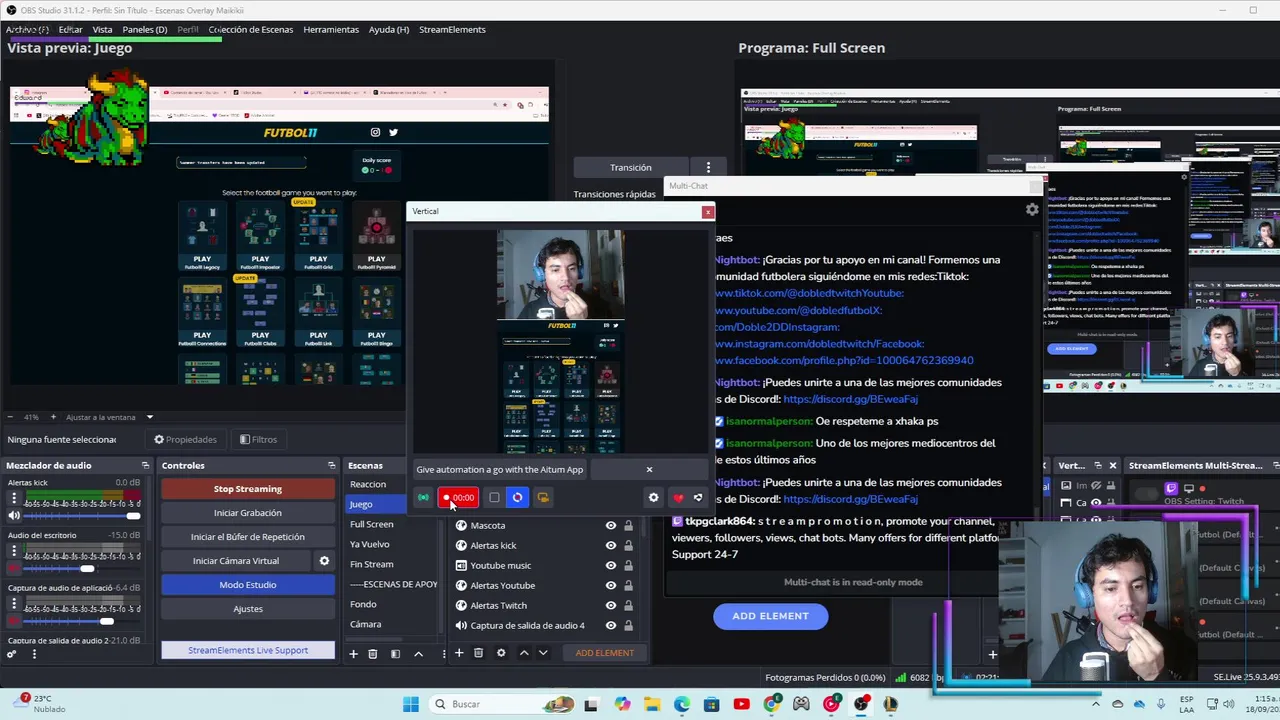Image resolution: width=1280 pixels, height=720 pixels.
Task: Toggle visibility of Mascota source
Action: (x=610, y=526)
